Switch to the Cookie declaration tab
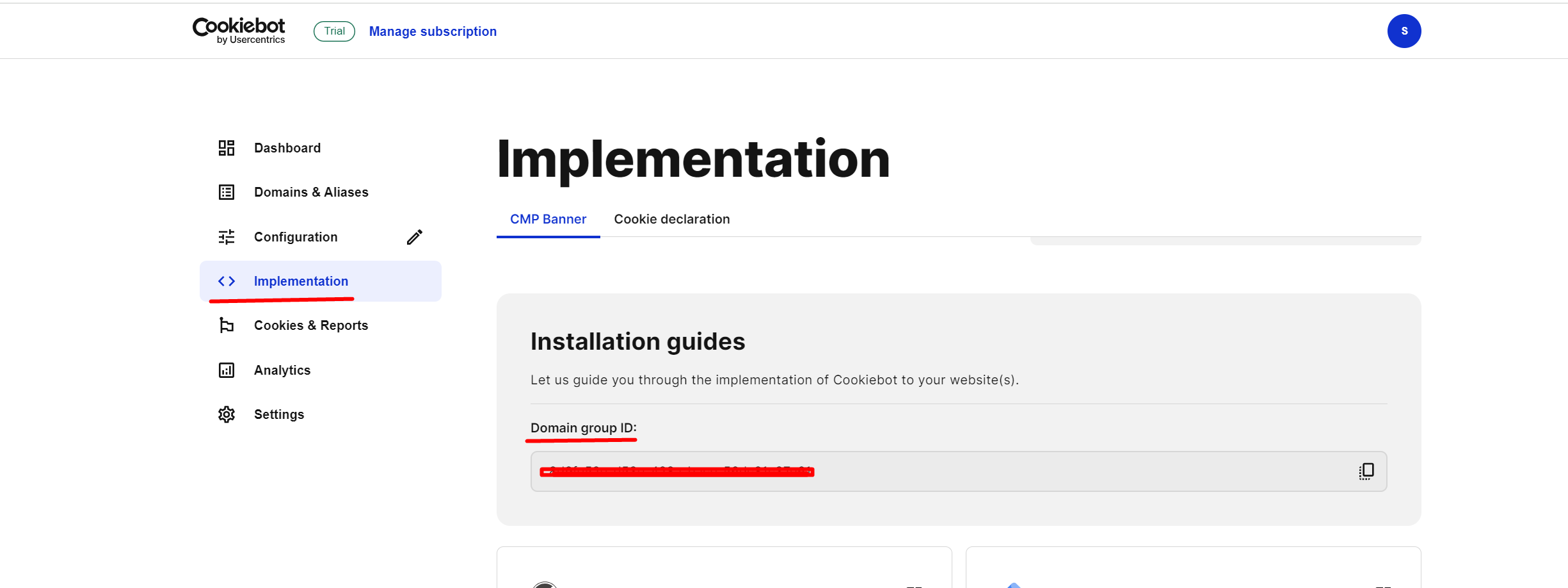Screen dimensions: 1568x588 pyautogui.click(x=671, y=219)
